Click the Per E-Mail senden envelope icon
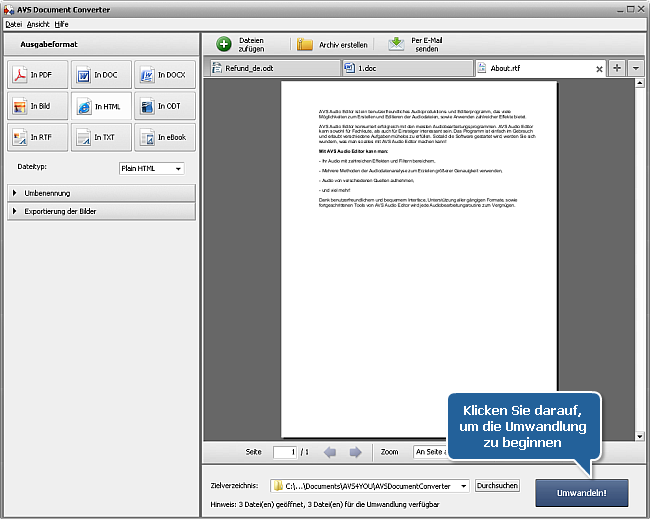Image resolution: width=650 pixels, height=519 pixels. pos(396,44)
